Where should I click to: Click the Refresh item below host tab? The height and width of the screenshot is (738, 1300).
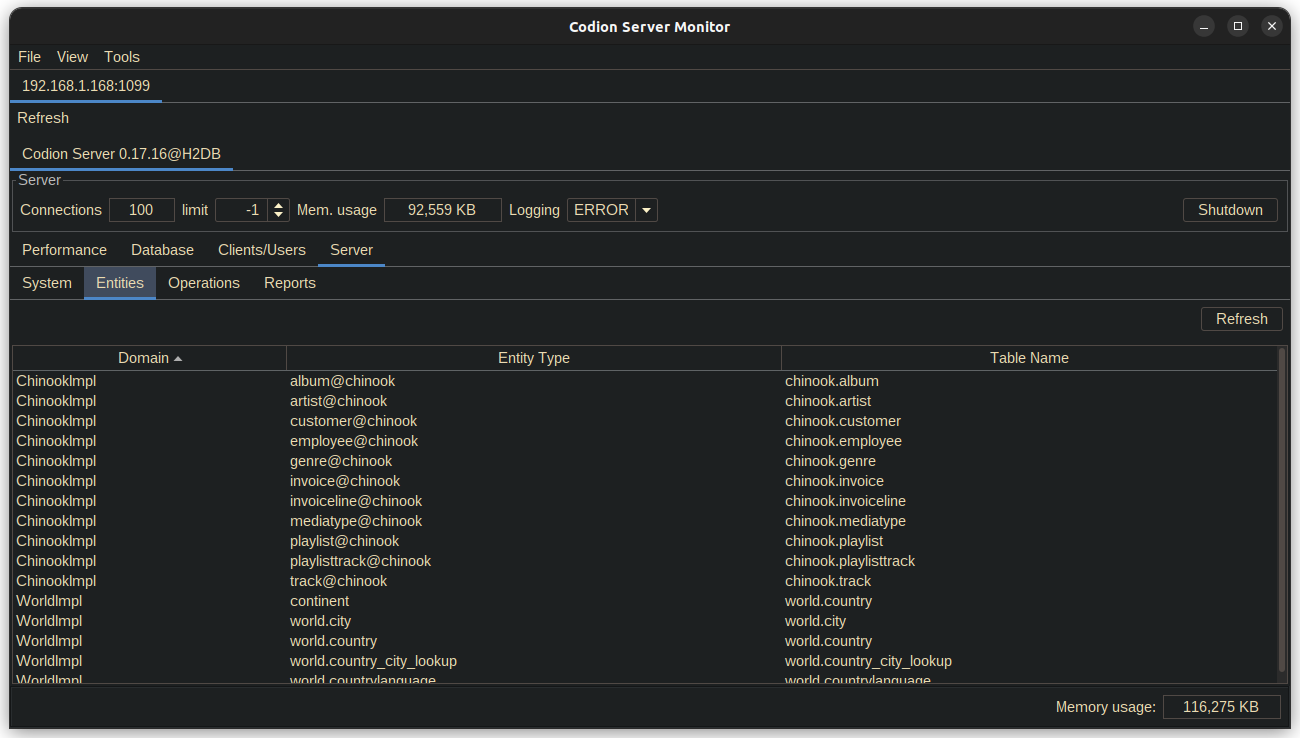coord(43,118)
